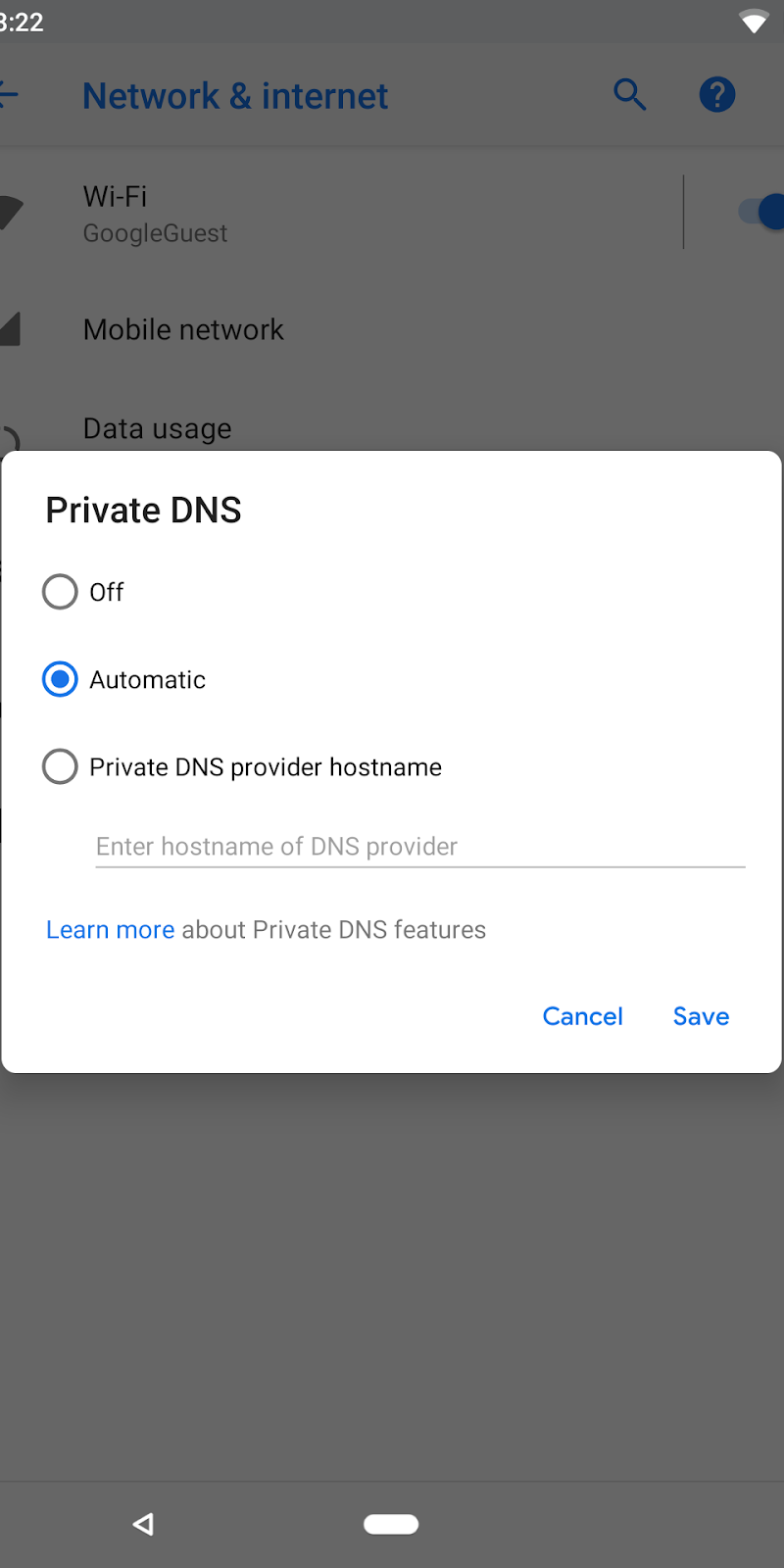Open the help question mark icon
The image size is (784, 1568).
point(716,95)
